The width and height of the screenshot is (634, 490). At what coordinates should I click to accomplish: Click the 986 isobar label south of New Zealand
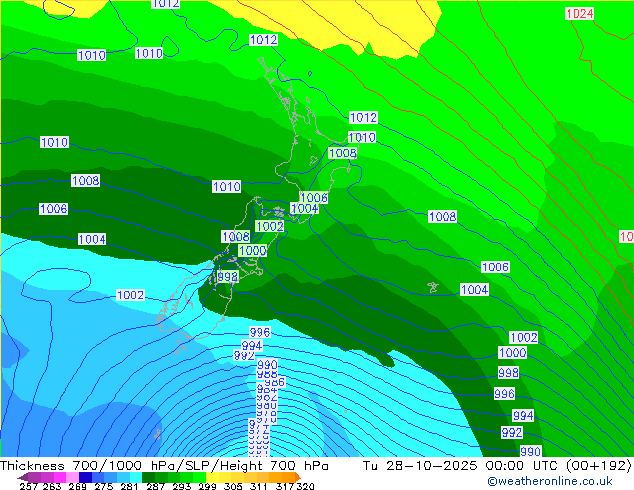(x=275, y=382)
